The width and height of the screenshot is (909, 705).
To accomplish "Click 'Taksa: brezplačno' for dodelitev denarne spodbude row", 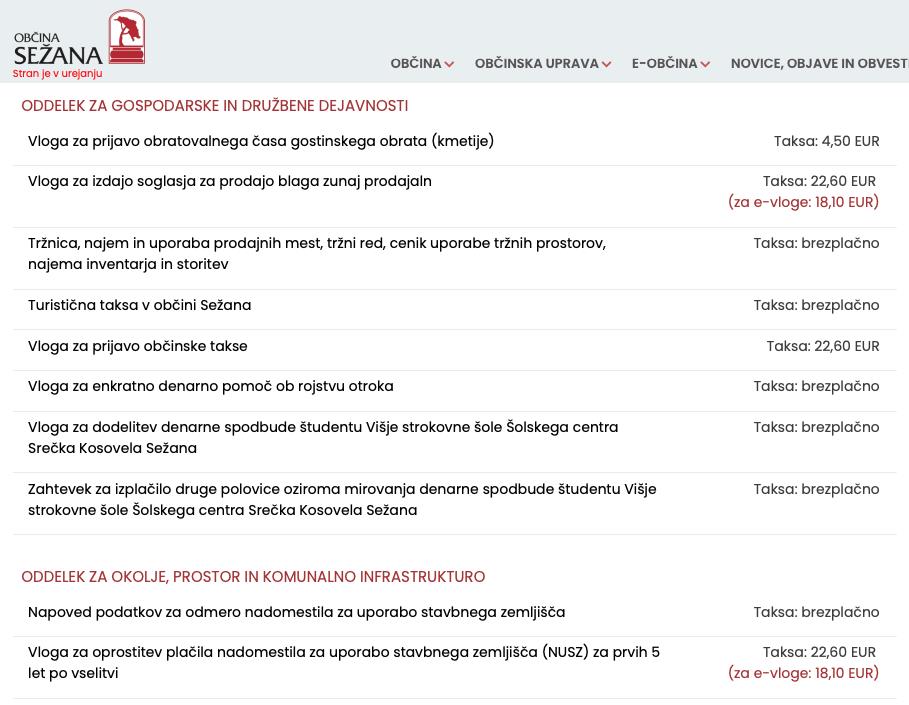I will [x=816, y=427].
